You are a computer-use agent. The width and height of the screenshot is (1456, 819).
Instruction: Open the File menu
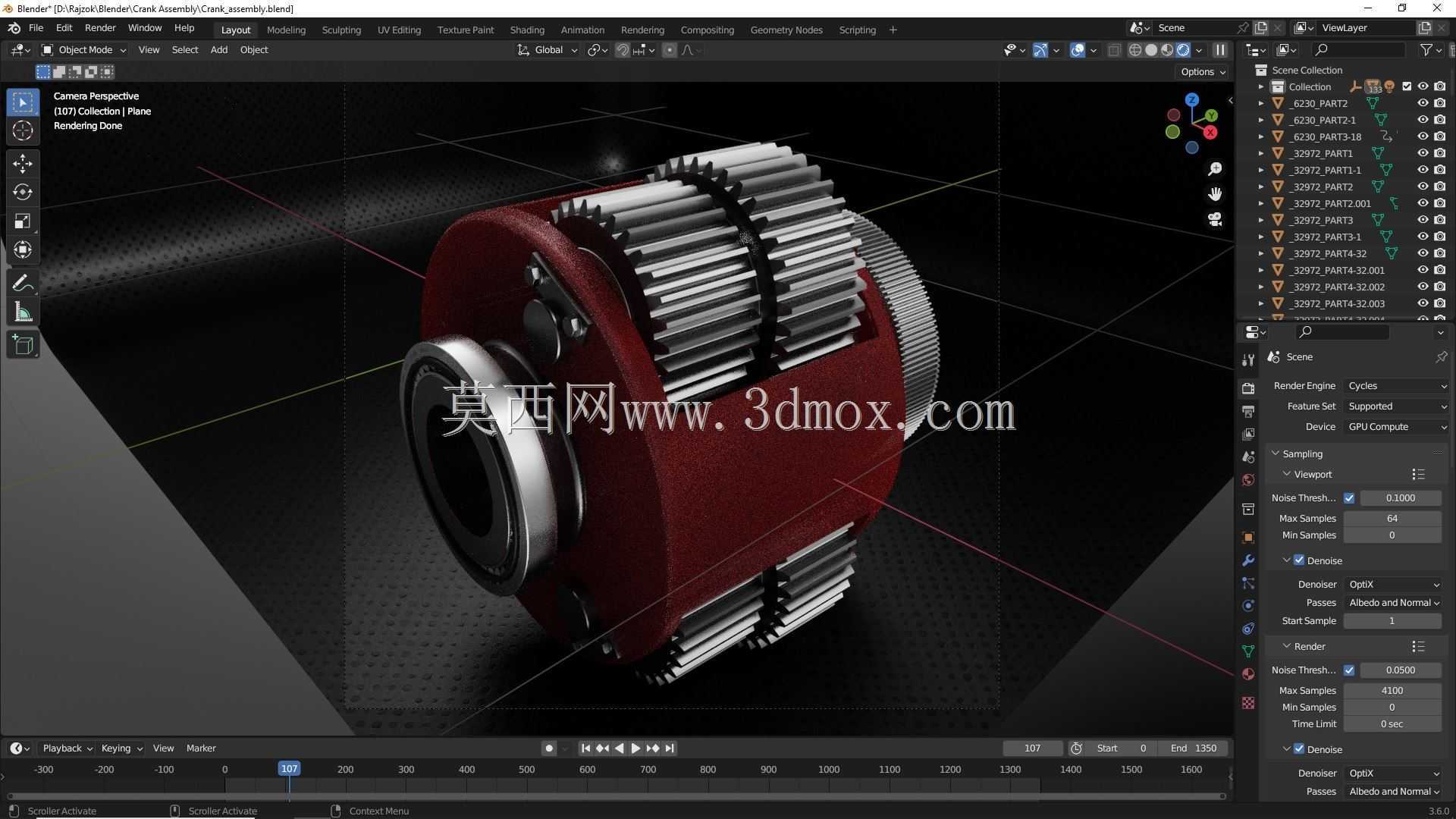coord(36,28)
